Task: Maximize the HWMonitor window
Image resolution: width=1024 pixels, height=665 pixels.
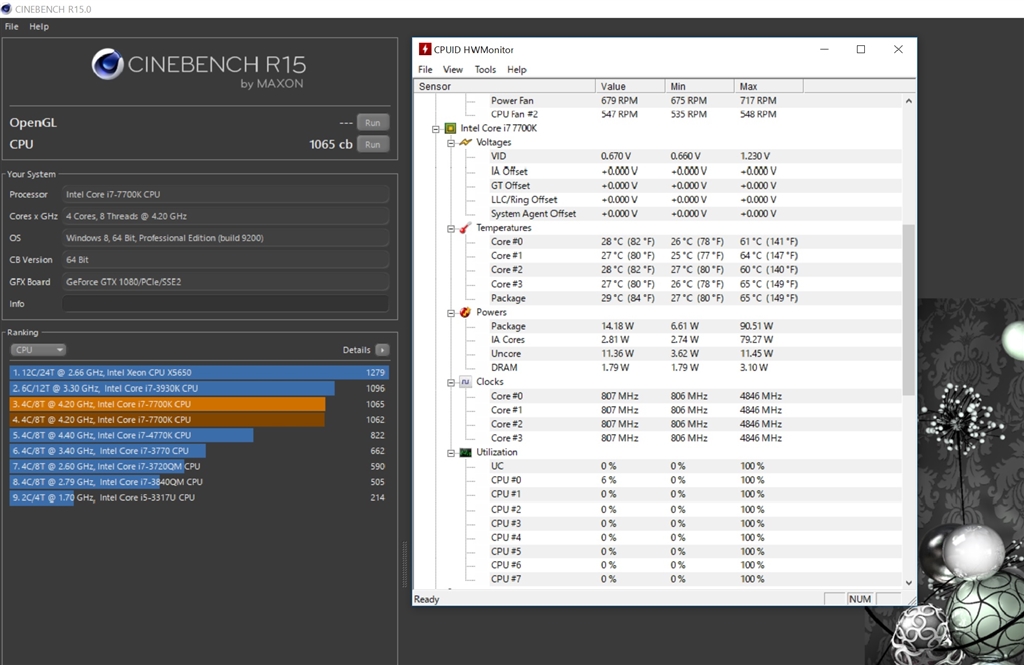Action: coord(861,50)
